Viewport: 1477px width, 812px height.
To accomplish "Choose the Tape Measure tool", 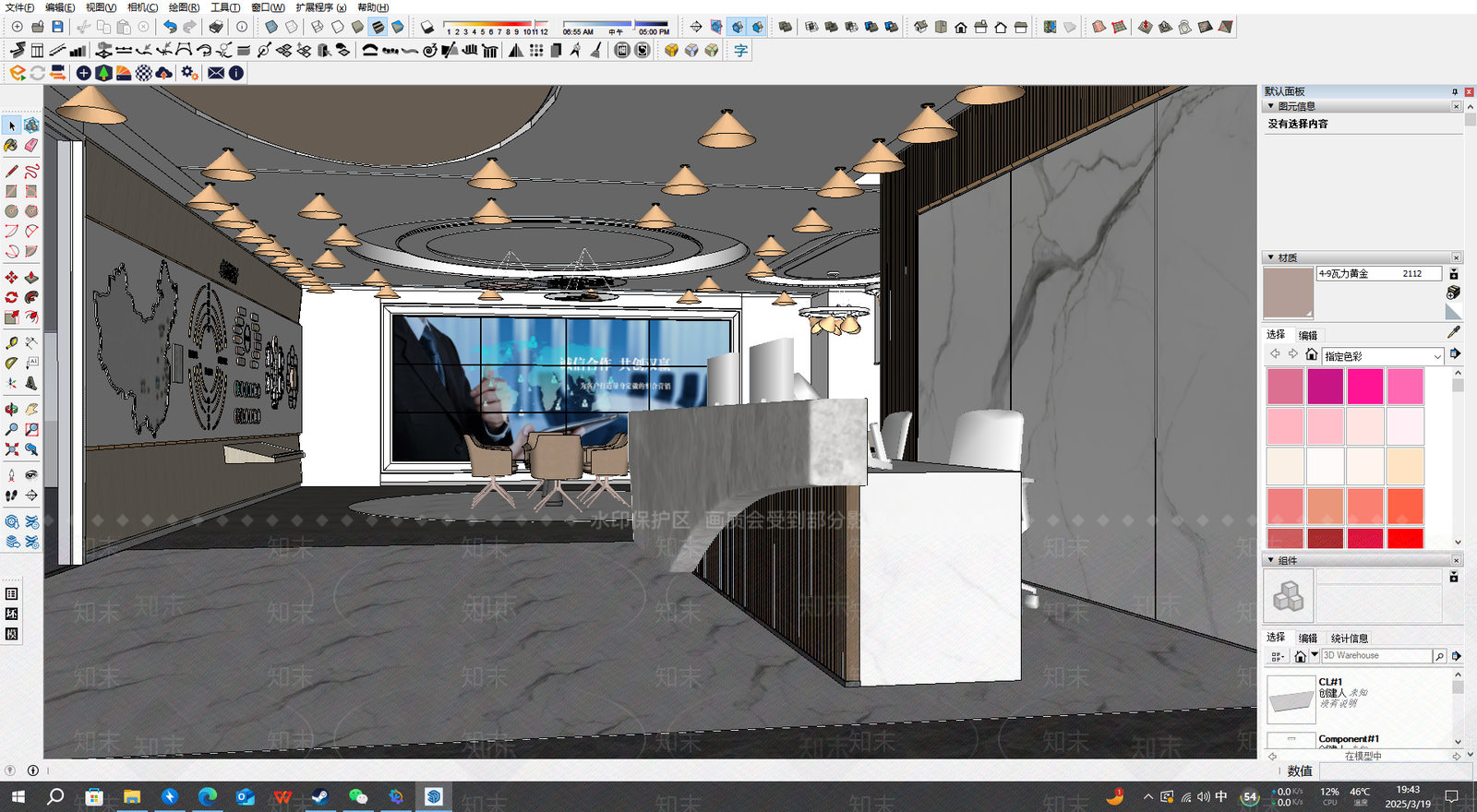I will click(12, 343).
